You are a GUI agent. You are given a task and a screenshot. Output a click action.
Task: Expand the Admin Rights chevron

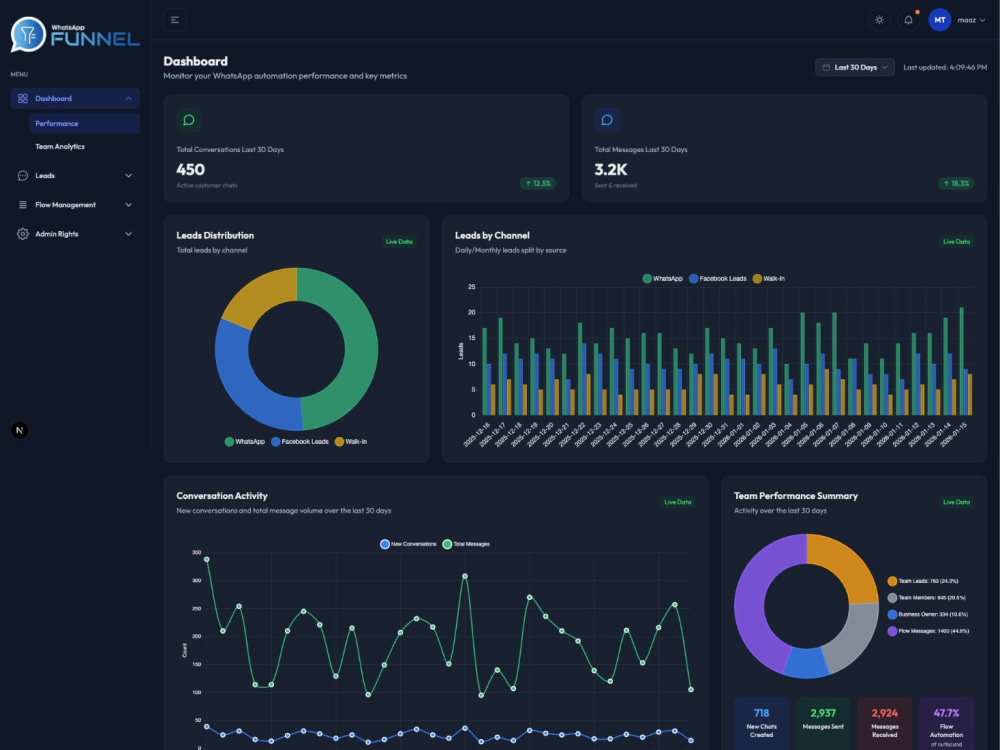pyautogui.click(x=128, y=234)
